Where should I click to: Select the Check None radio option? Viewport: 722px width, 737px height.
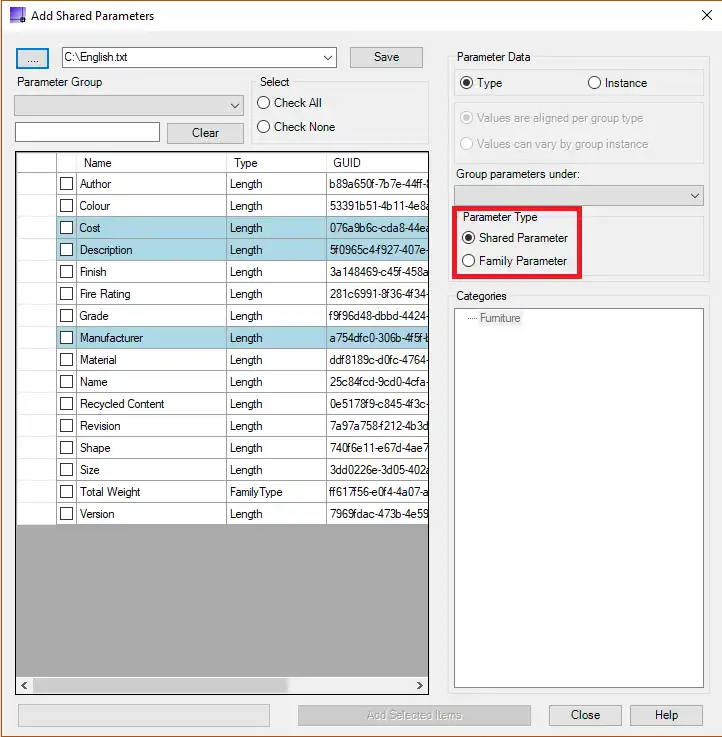tap(264, 127)
